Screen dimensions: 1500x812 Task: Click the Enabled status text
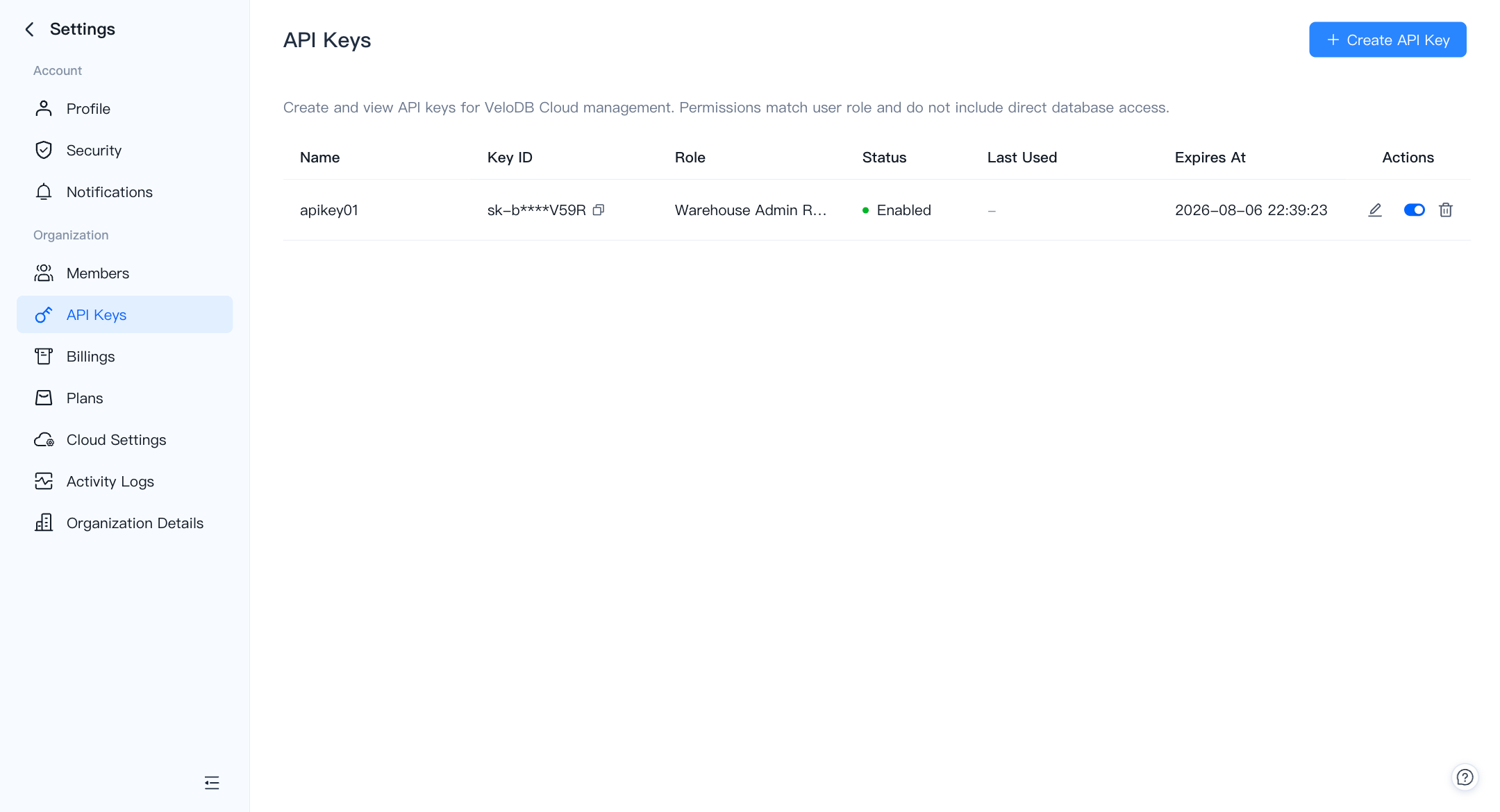903,210
